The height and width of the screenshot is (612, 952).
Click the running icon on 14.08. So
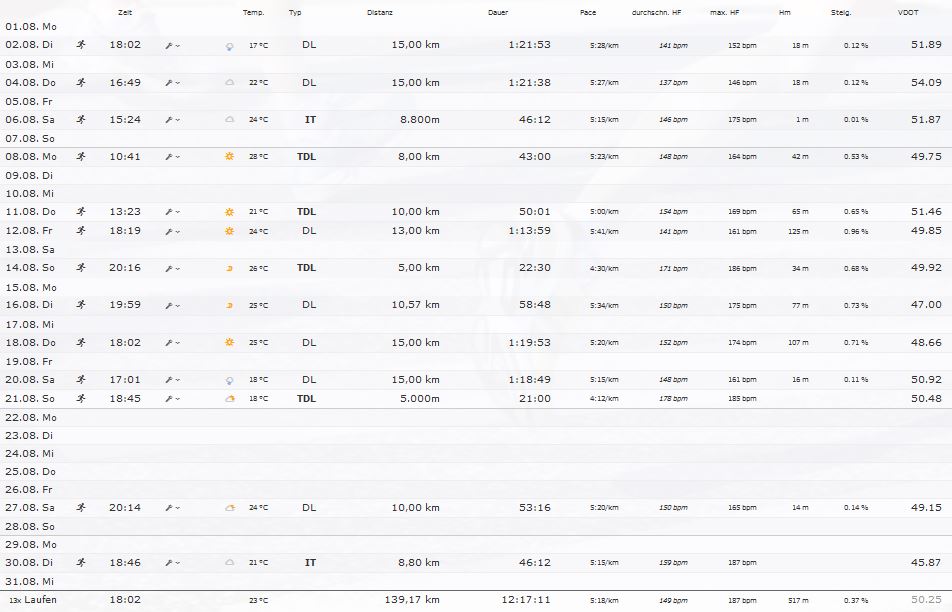[81, 268]
